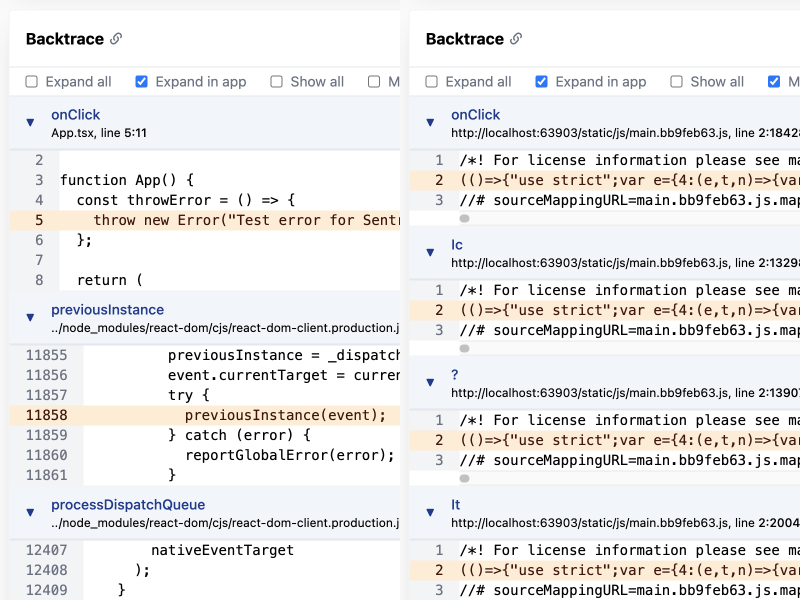Open the processDispatchQueue function name

click(x=128, y=505)
